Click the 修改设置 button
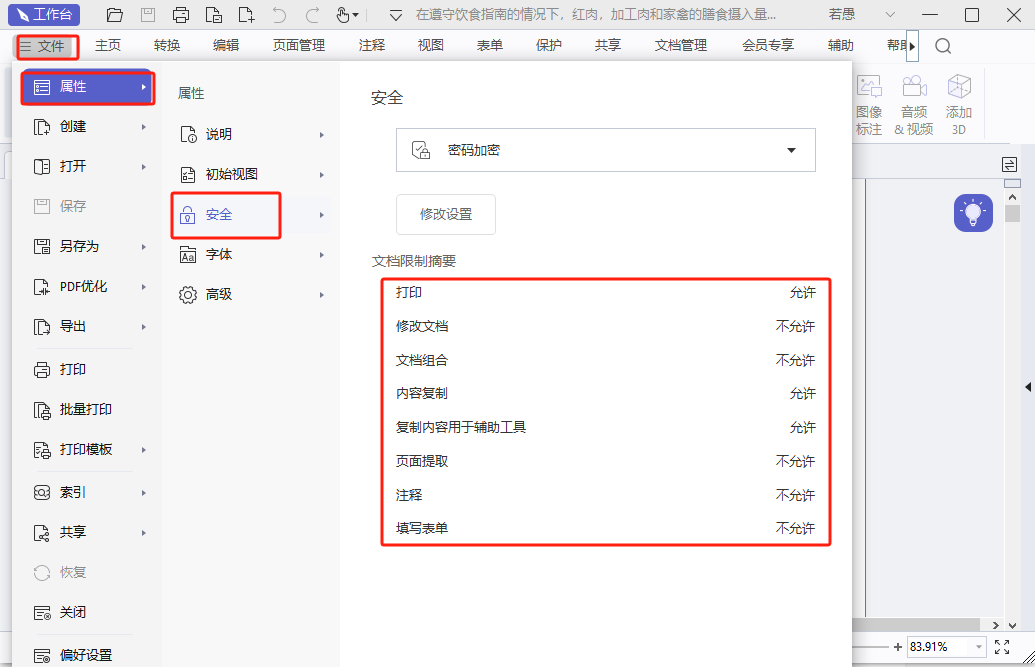 pos(445,214)
